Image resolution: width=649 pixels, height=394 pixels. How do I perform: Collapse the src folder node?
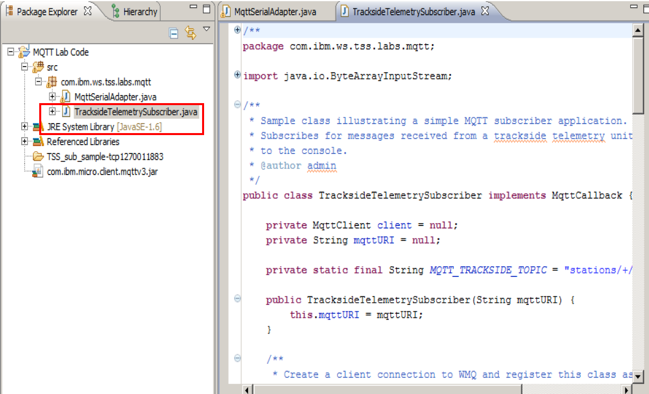pyautogui.click(x=24, y=67)
